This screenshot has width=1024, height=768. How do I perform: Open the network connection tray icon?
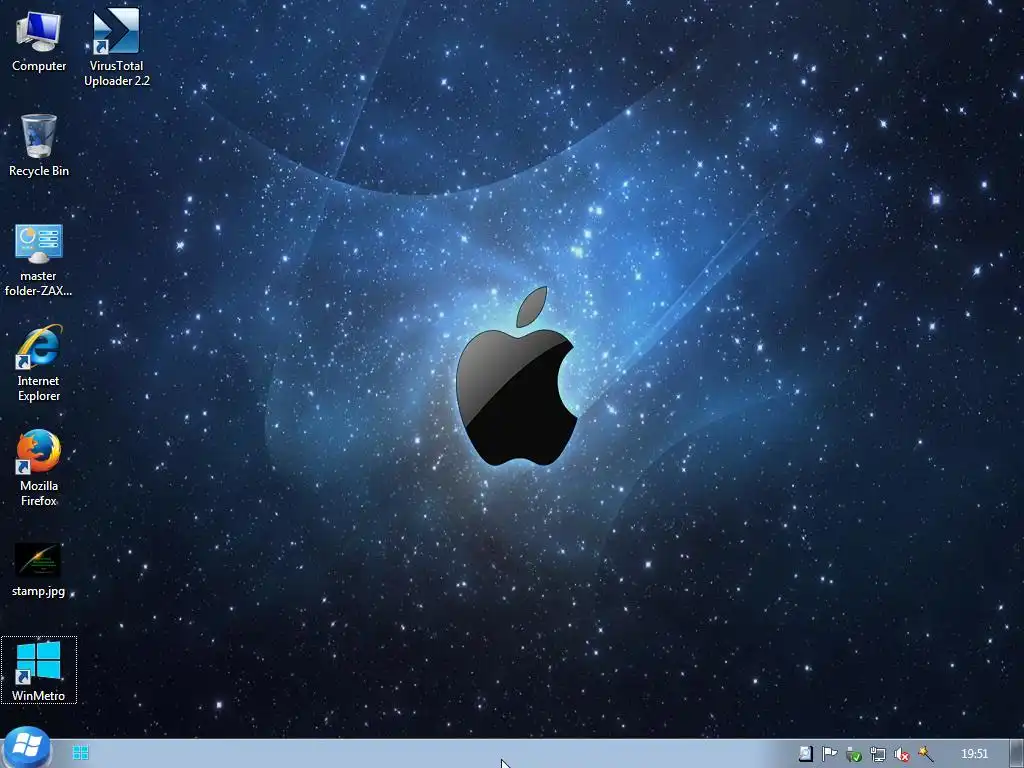(x=878, y=754)
